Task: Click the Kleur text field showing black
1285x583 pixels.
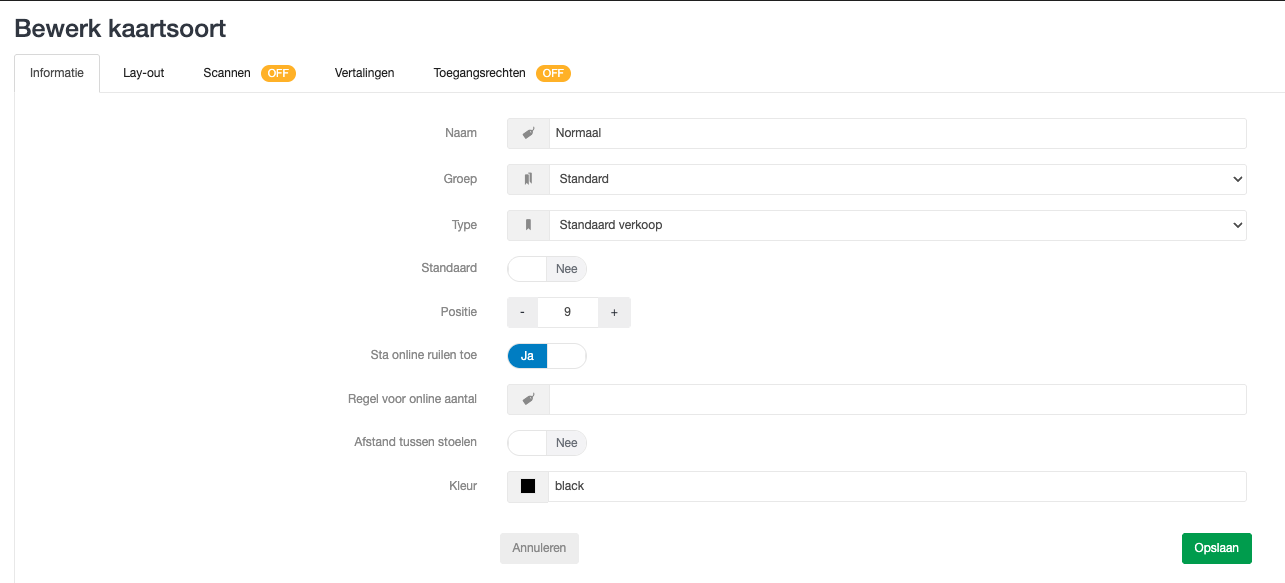Action: (x=898, y=486)
